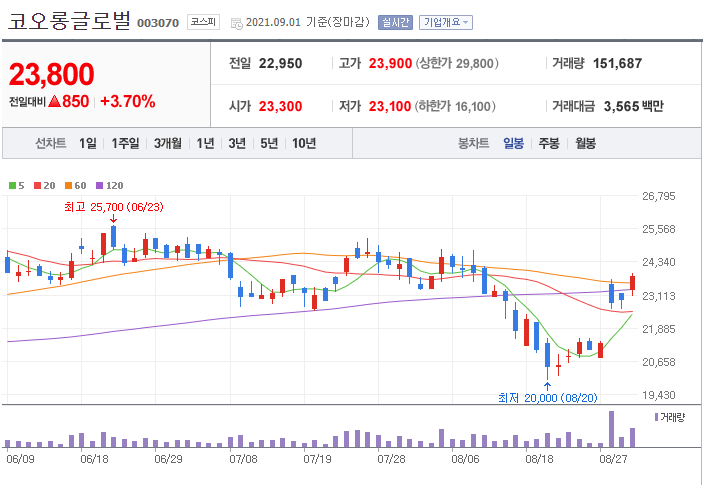The width and height of the screenshot is (703, 485).
Task: Switch chart to 1년 period
Action: point(205,143)
